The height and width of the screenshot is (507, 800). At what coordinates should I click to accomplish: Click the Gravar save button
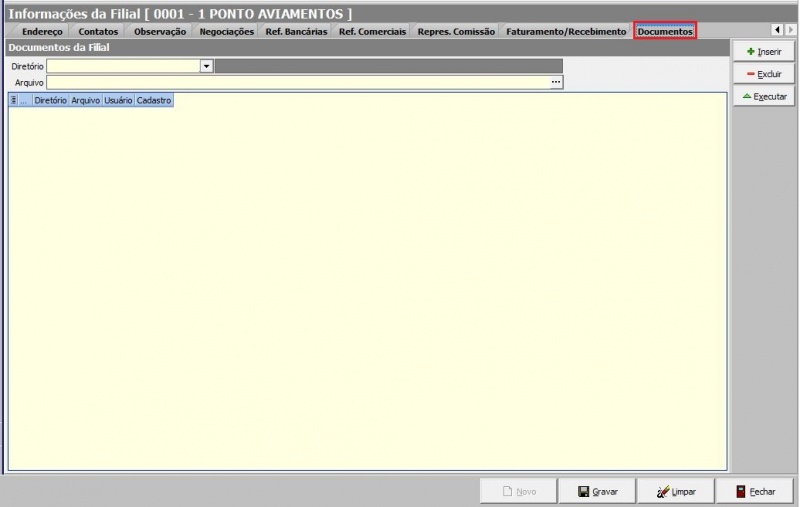597,492
